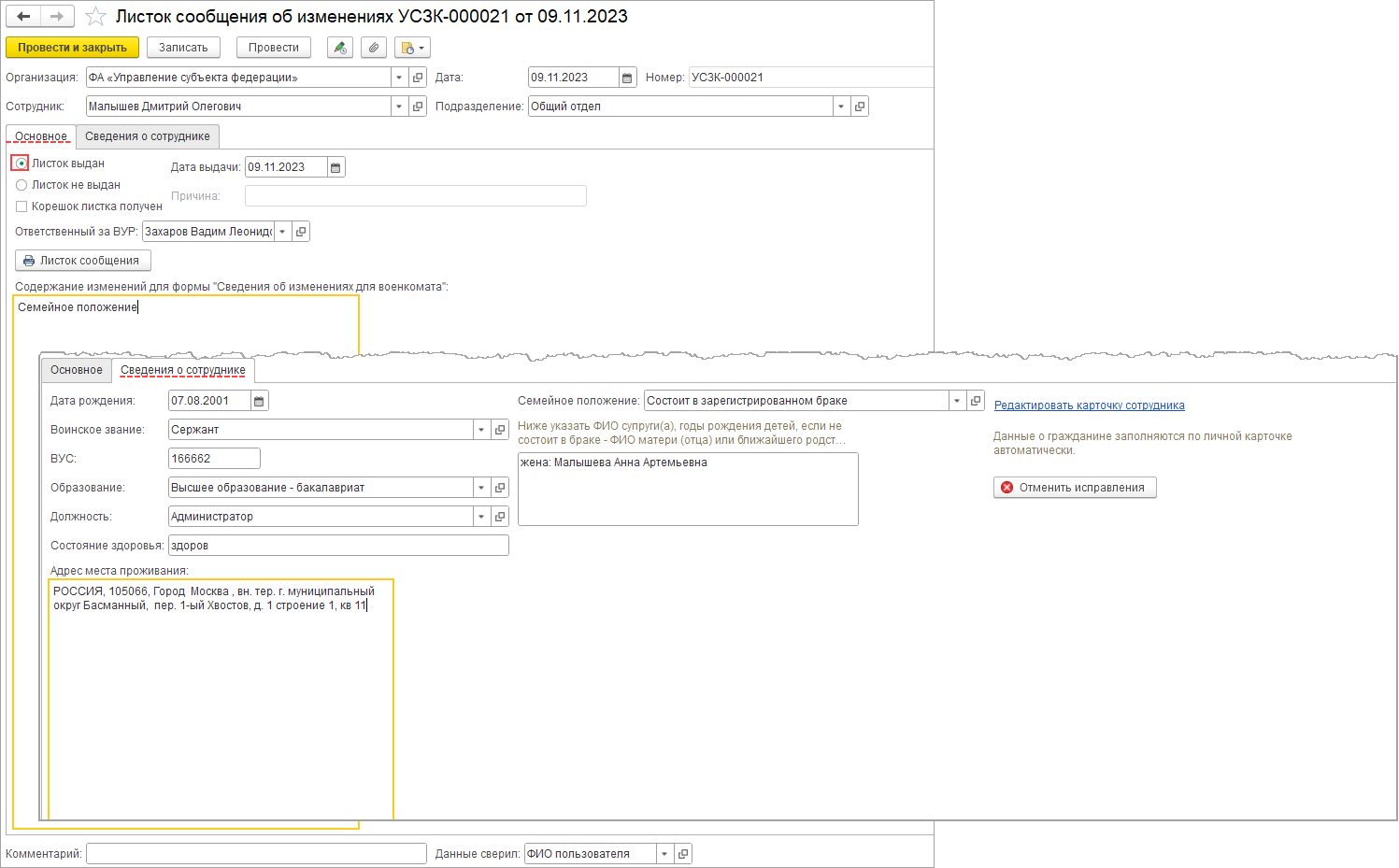Viewport: 1399px width, 868px height.
Task: Expand the Должность dropdown
Action: pos(481,517)
